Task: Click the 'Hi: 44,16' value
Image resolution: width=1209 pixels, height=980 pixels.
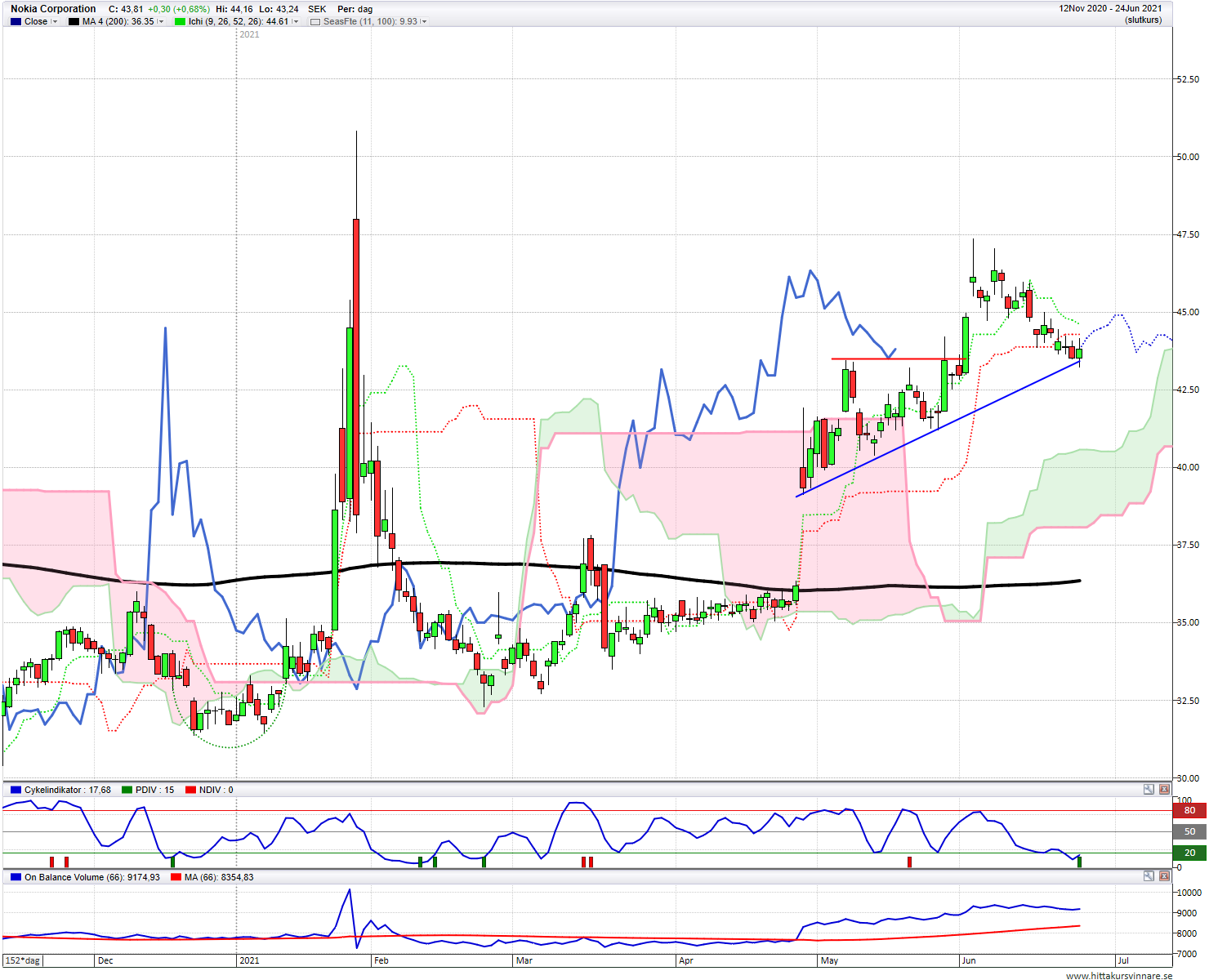Action: coord(234,10)
